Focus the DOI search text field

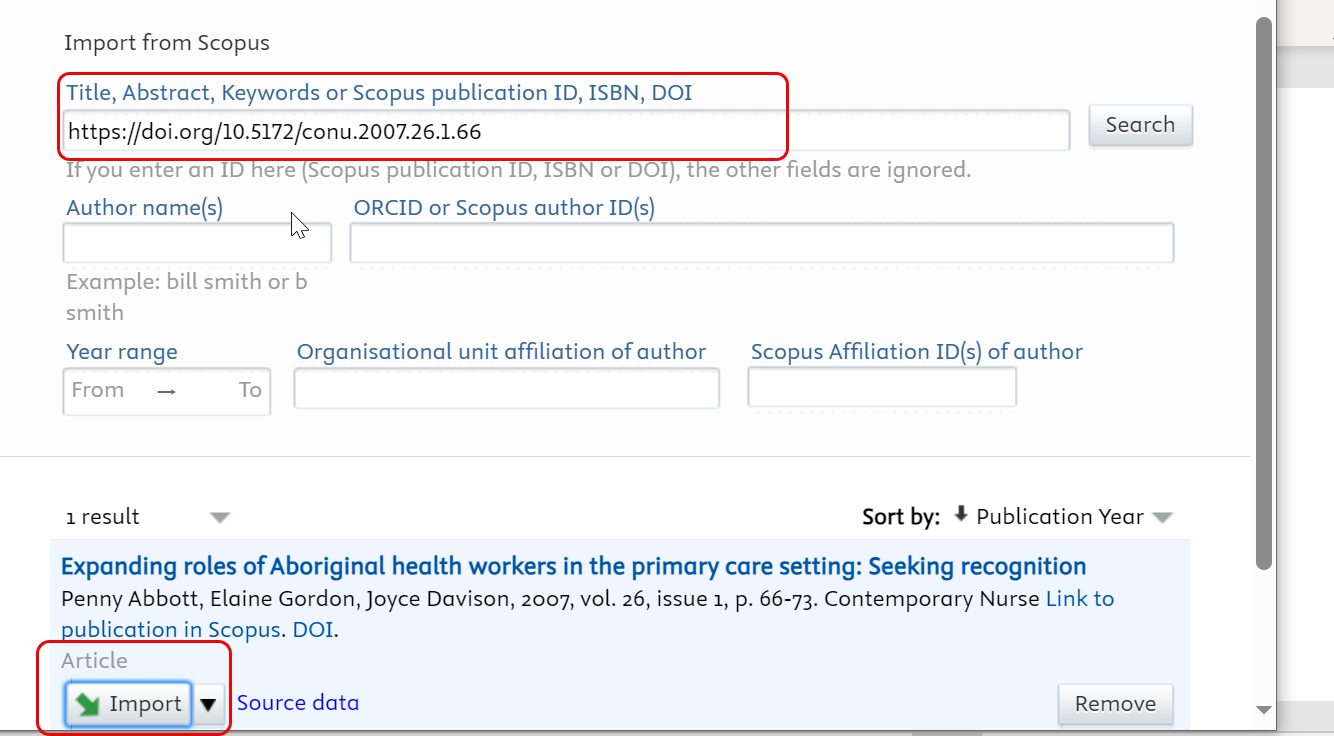565,131
